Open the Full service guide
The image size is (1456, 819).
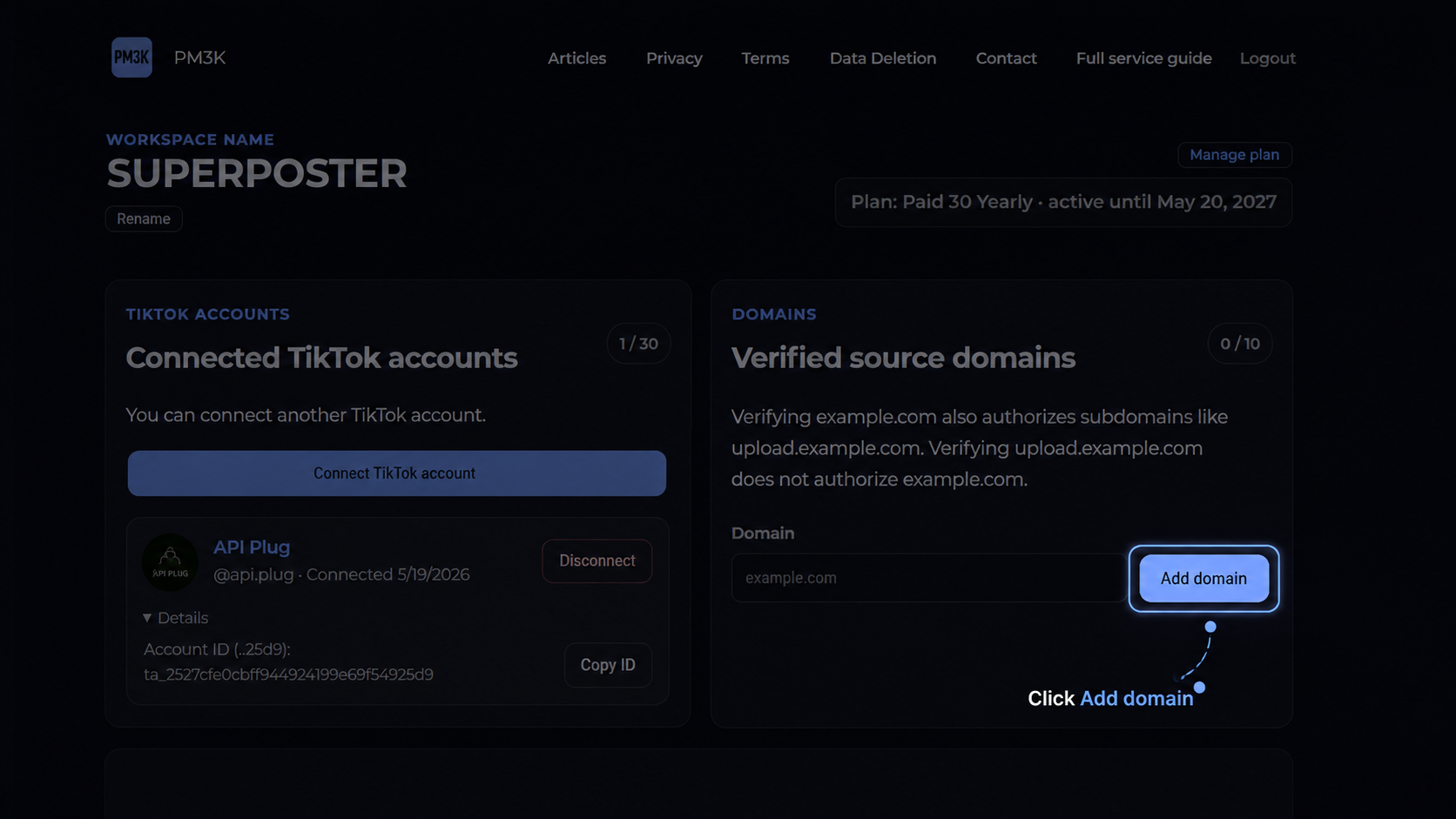point(1143,58)
